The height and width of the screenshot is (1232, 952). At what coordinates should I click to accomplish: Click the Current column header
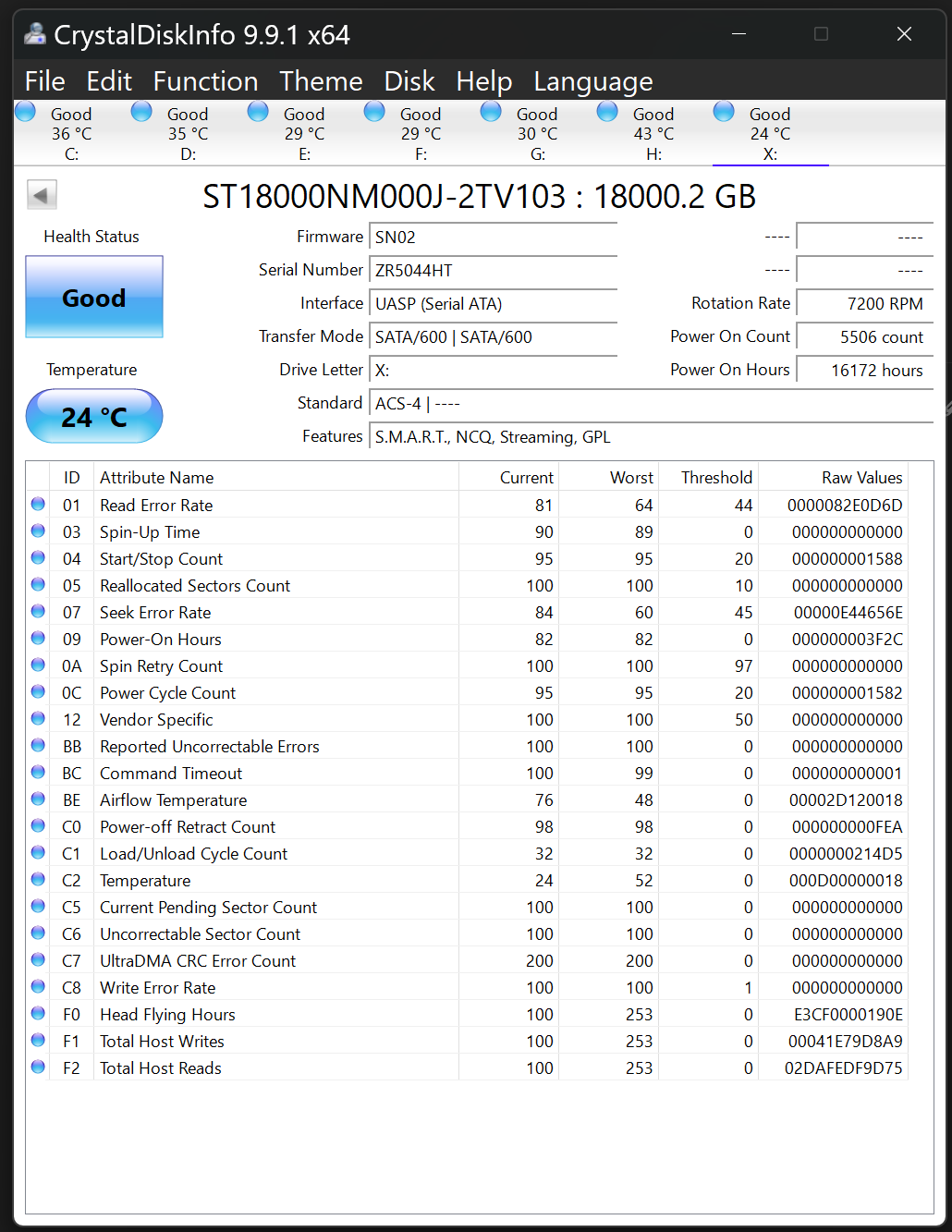[509, 478]
